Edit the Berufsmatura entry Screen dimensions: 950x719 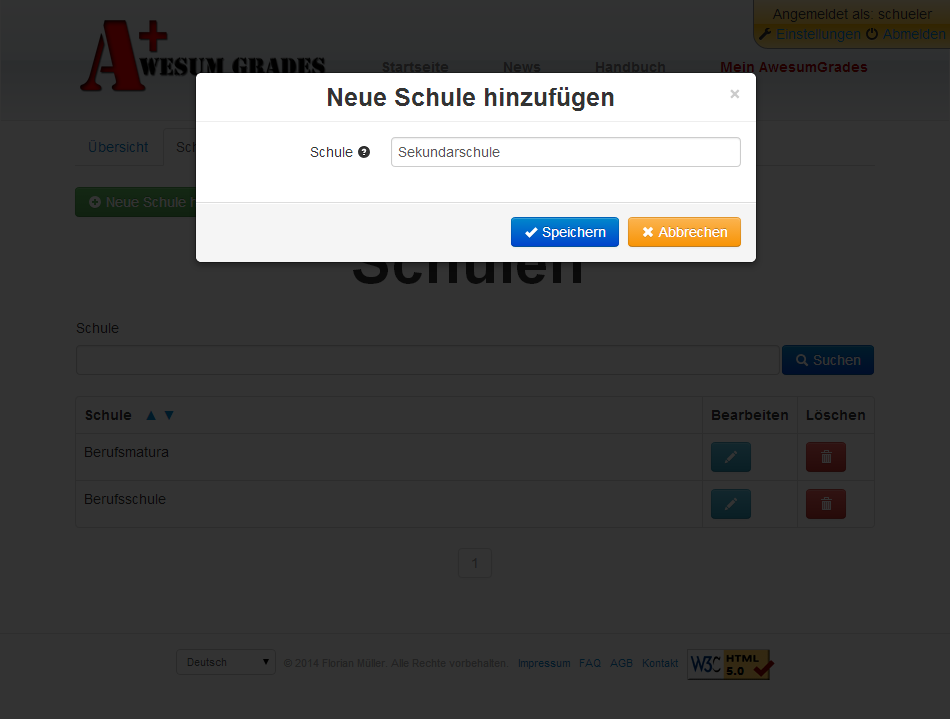(730, 457)
